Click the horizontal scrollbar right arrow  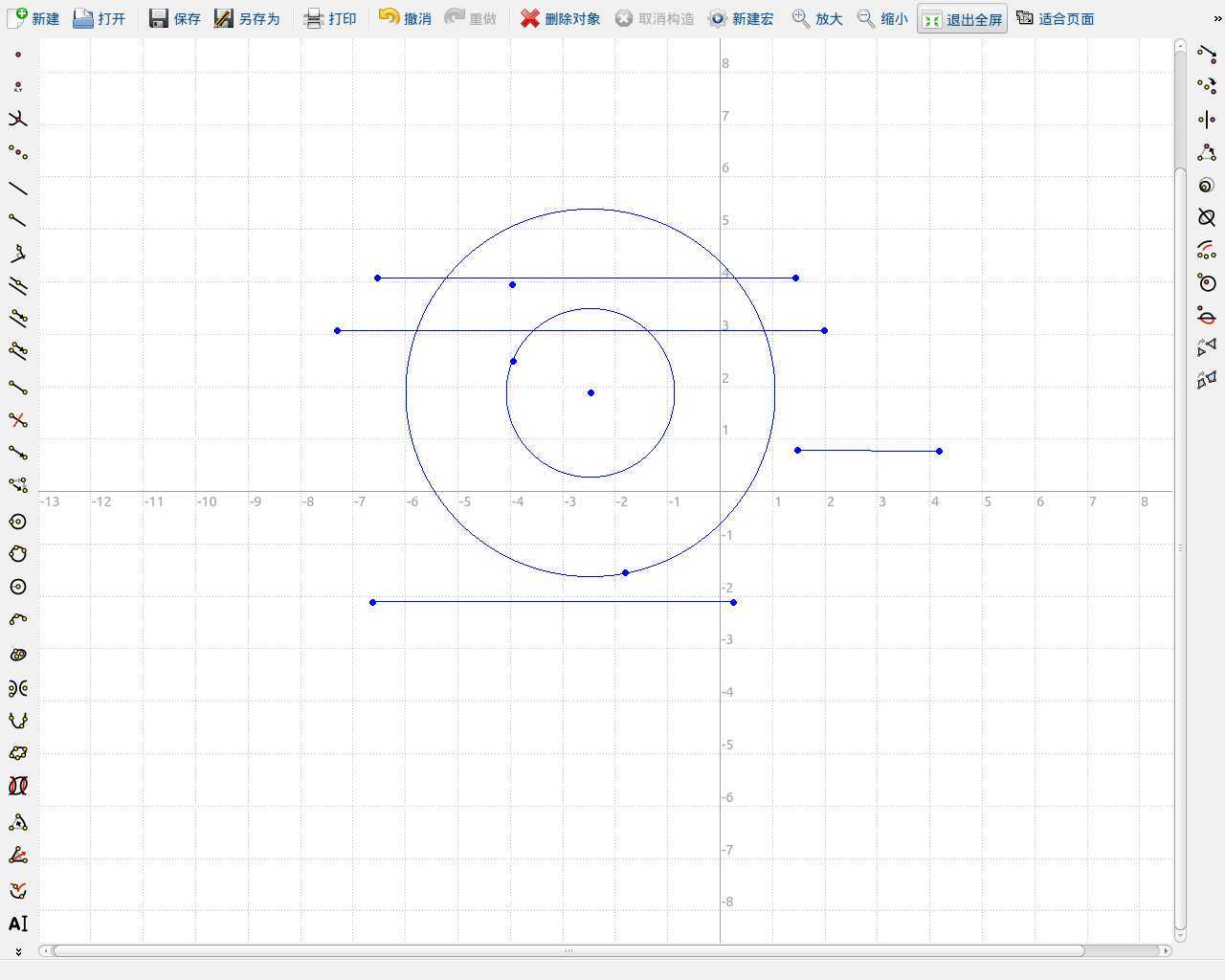1166,950
